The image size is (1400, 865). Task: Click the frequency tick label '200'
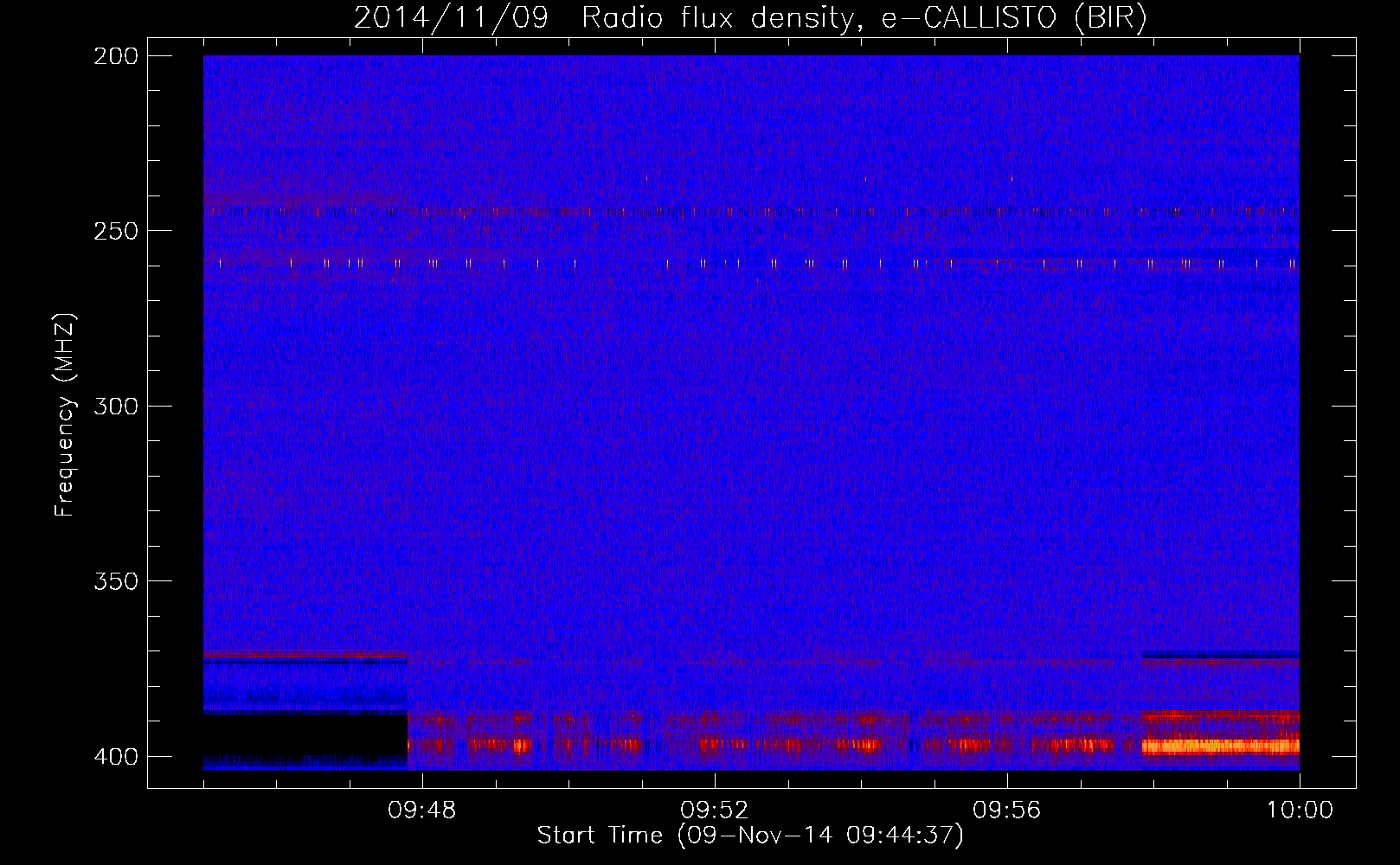click(116, 56)
